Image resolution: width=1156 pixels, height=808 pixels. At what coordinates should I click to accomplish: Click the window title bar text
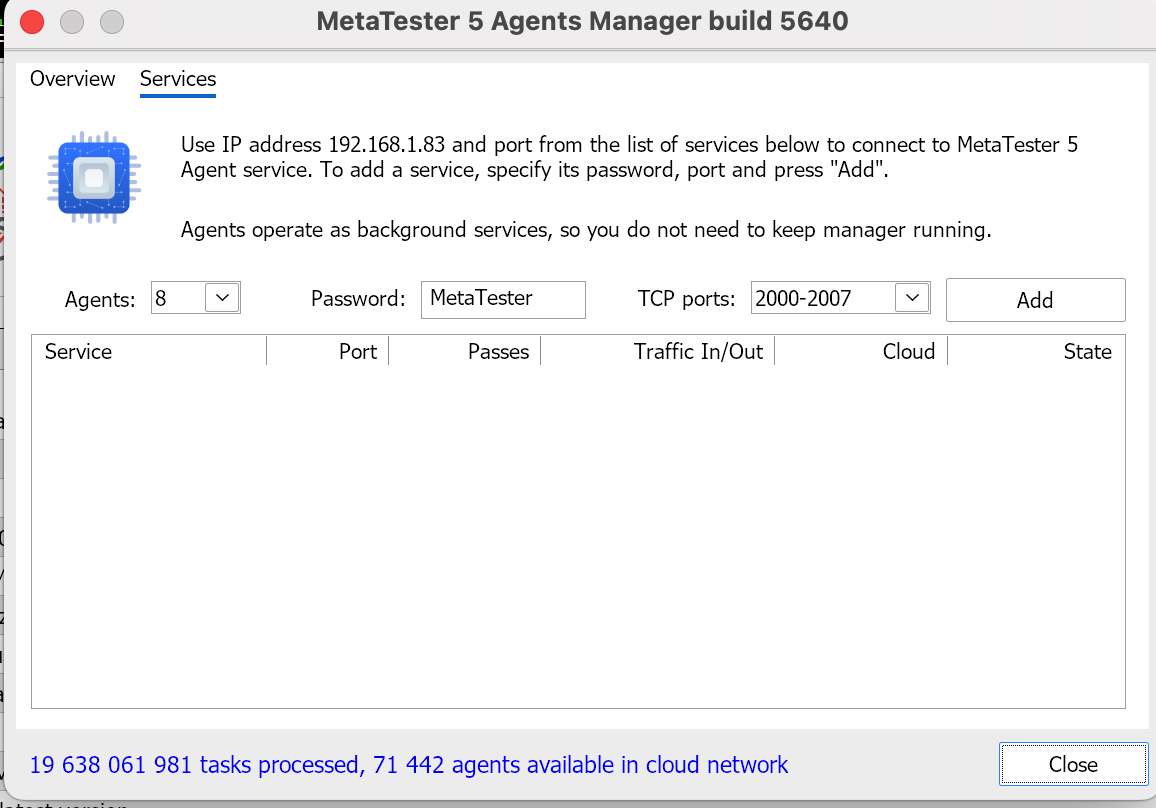pyautogui.click(x=582, y=21)
